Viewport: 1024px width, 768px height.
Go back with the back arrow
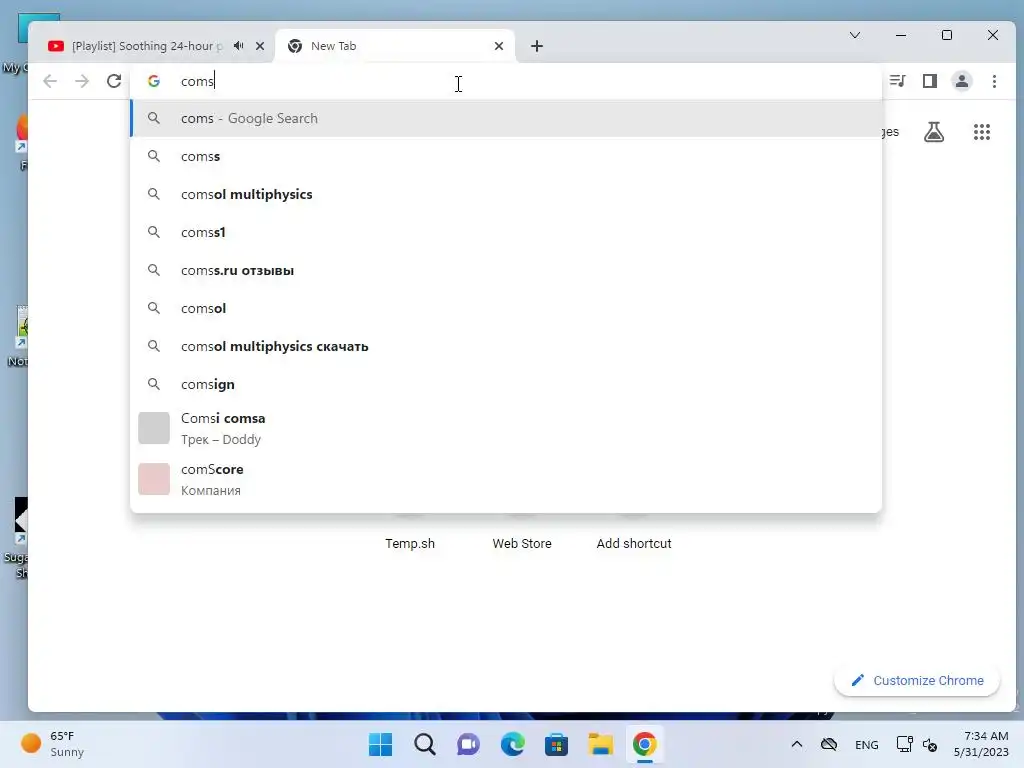[x=50, y=81]
